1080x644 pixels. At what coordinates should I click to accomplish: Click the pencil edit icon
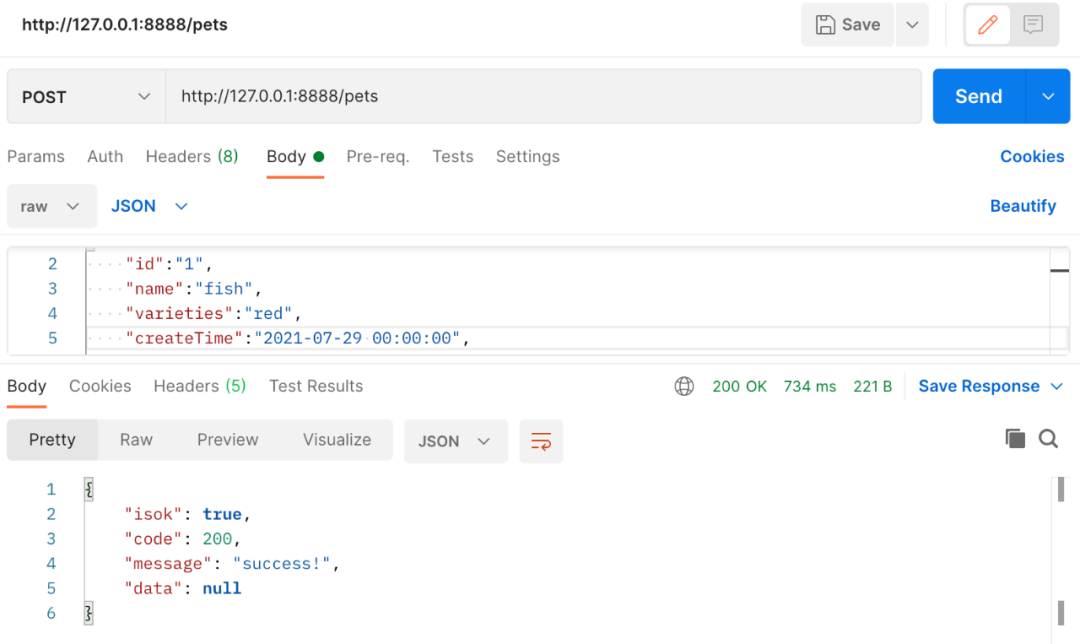click(988, 25)
